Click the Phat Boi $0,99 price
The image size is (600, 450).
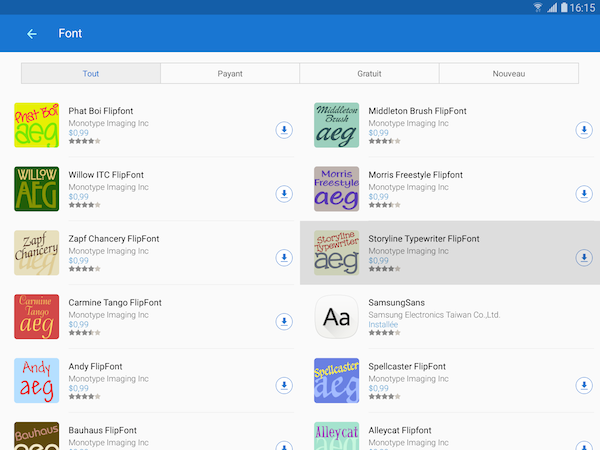(78, 133)
